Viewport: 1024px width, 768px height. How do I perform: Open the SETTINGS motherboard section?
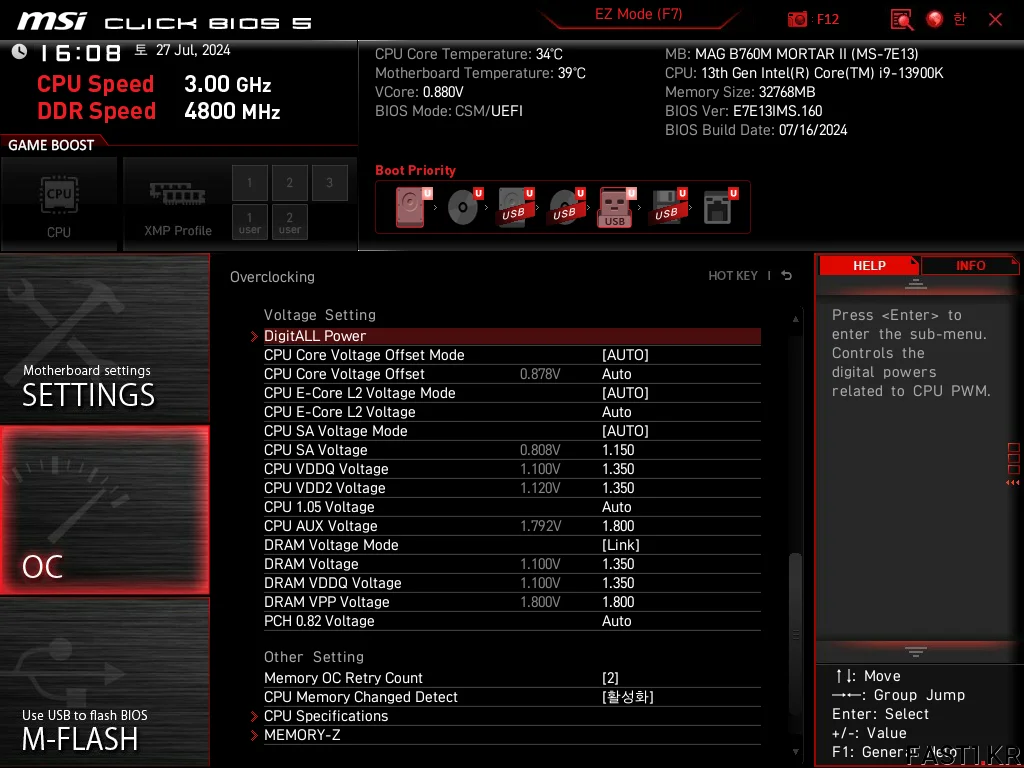104,338
